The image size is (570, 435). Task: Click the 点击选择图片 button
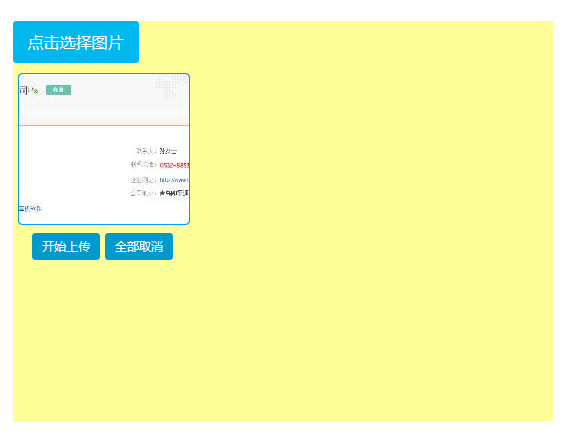point(76,42)
